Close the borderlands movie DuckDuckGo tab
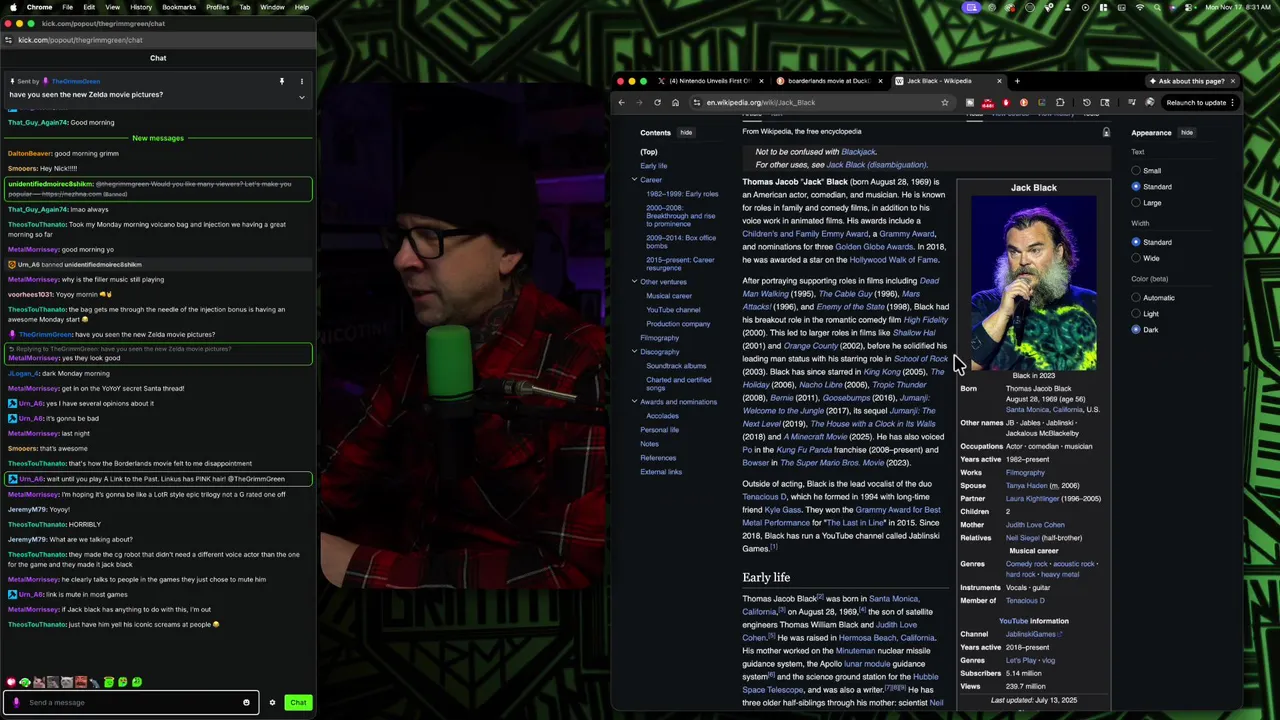This screenshot has width=1280, height=720. (880, 81)
